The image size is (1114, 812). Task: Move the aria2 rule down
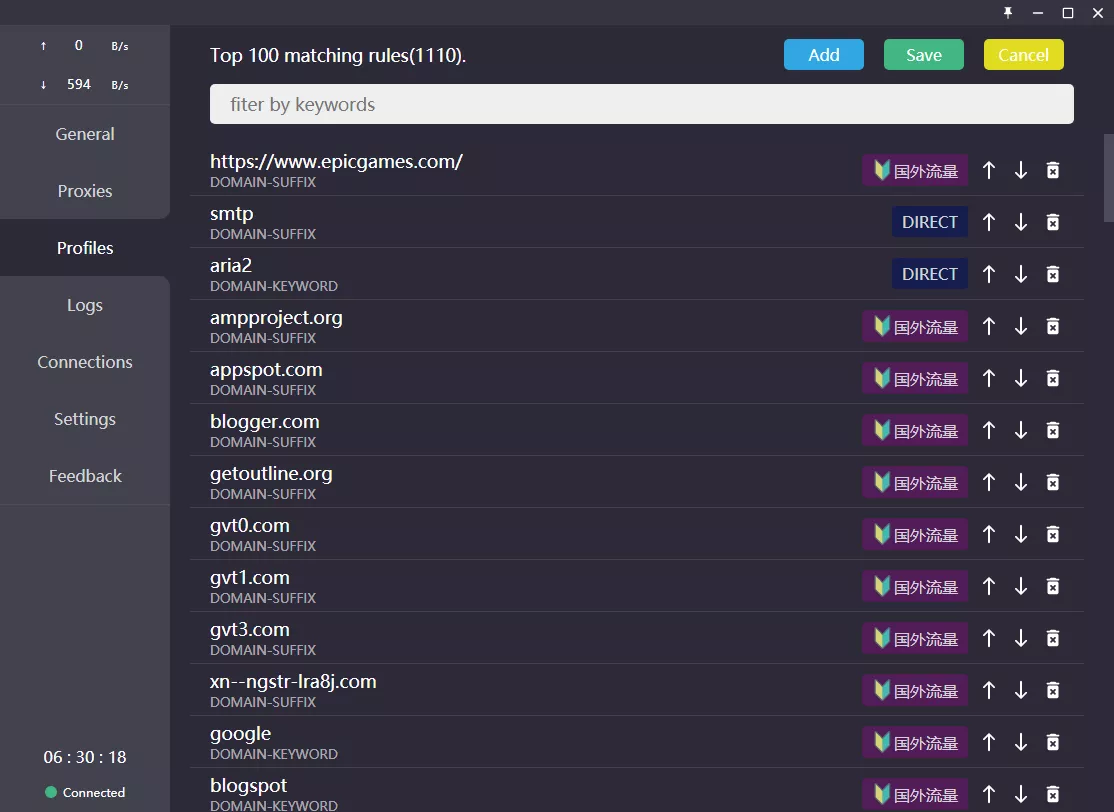[1021, 274]
